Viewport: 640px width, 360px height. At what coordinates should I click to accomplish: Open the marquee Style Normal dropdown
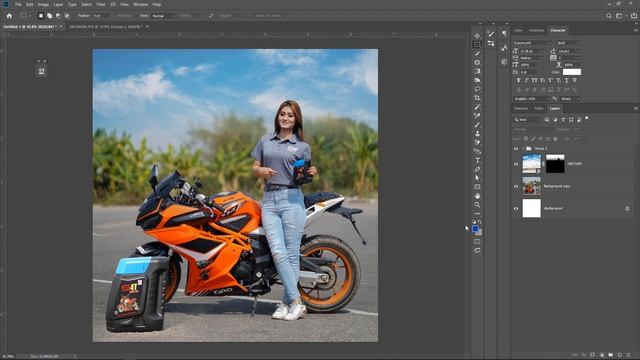click(x=164, y=16)
